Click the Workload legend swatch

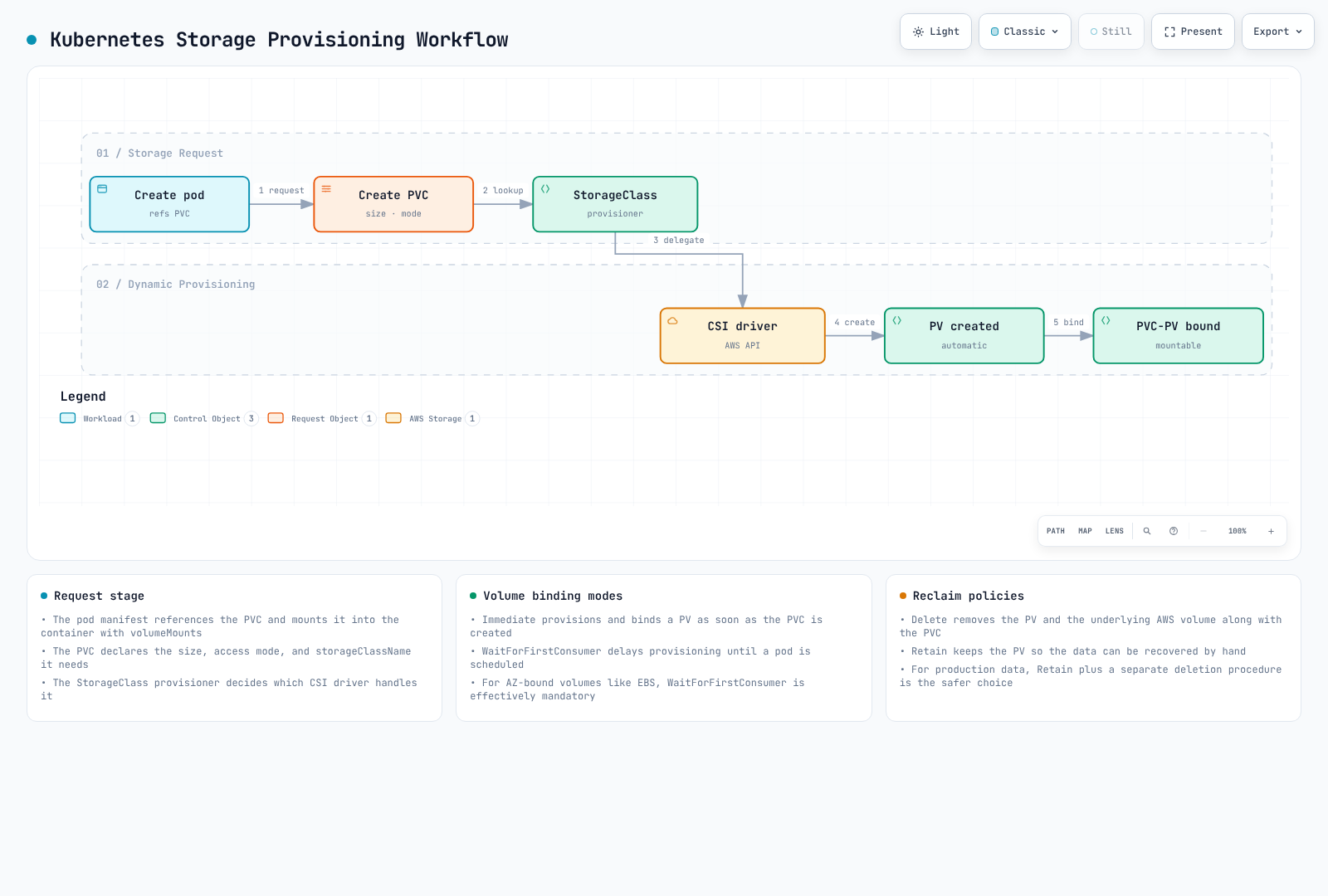coord(68,418)
